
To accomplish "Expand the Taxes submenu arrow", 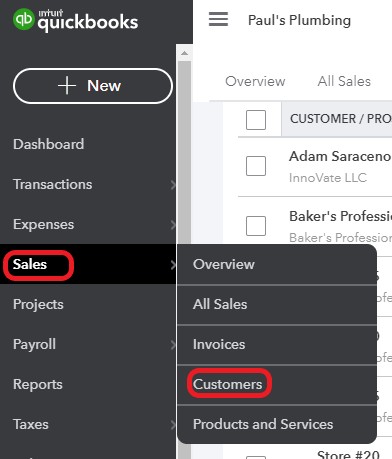I will click(x=173, y=425).
